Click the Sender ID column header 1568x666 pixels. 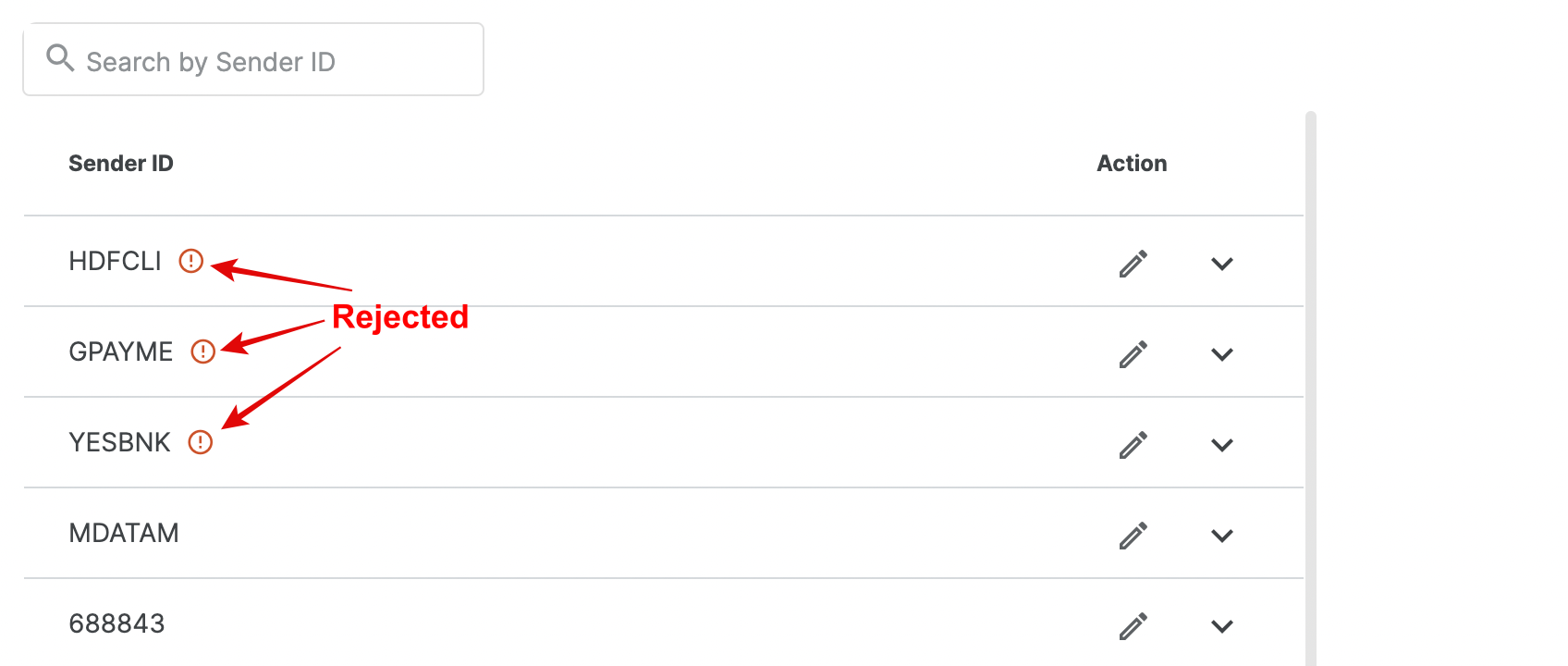[x=121, y=164]
